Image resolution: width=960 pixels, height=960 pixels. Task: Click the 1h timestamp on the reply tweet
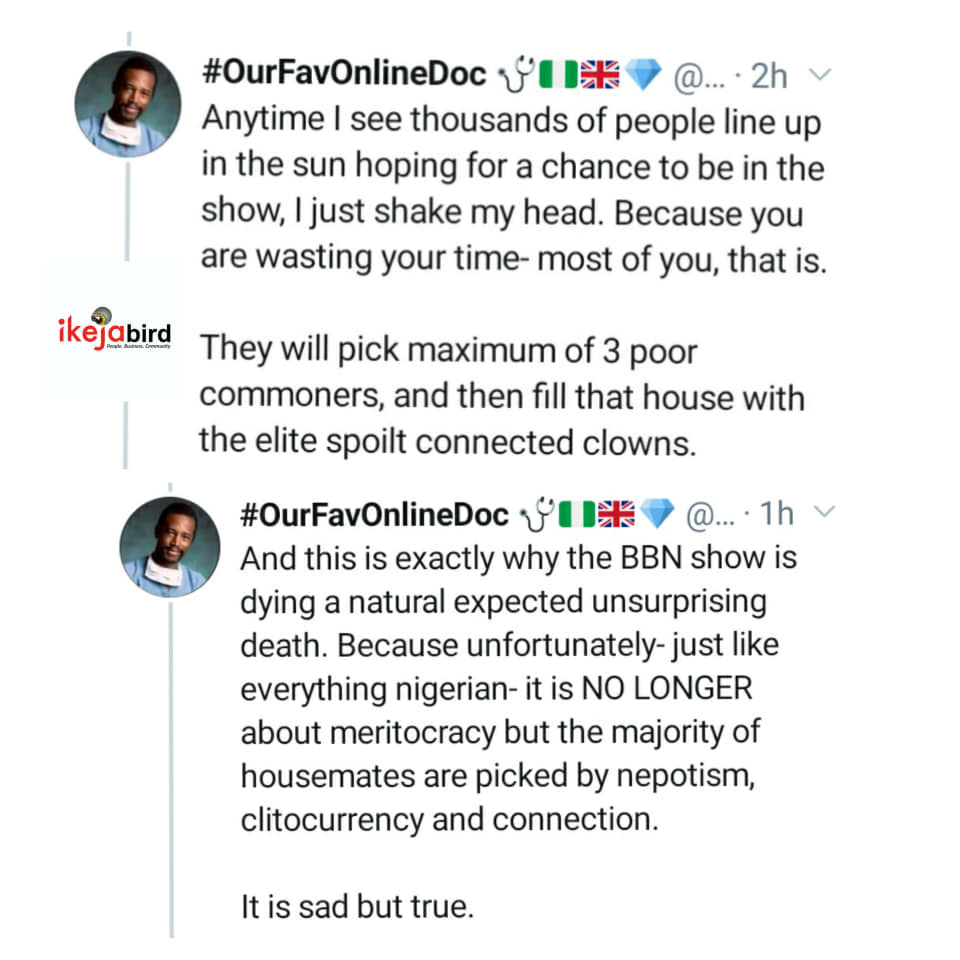[x=778, y=514]
